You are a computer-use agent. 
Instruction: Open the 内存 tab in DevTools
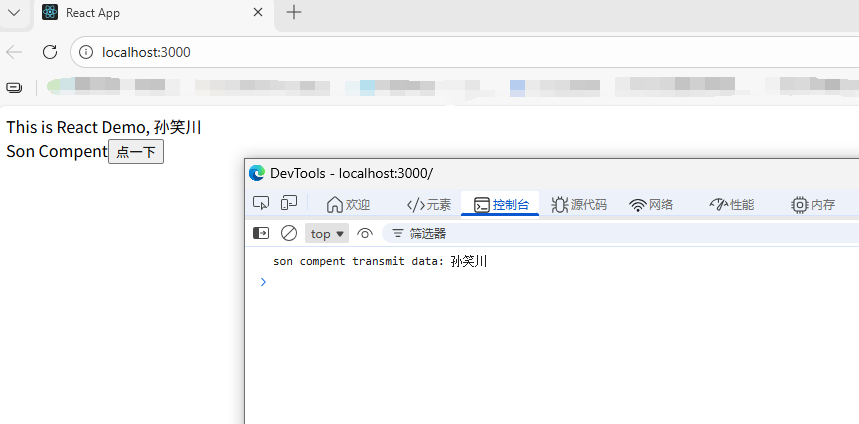pos(813,205)
